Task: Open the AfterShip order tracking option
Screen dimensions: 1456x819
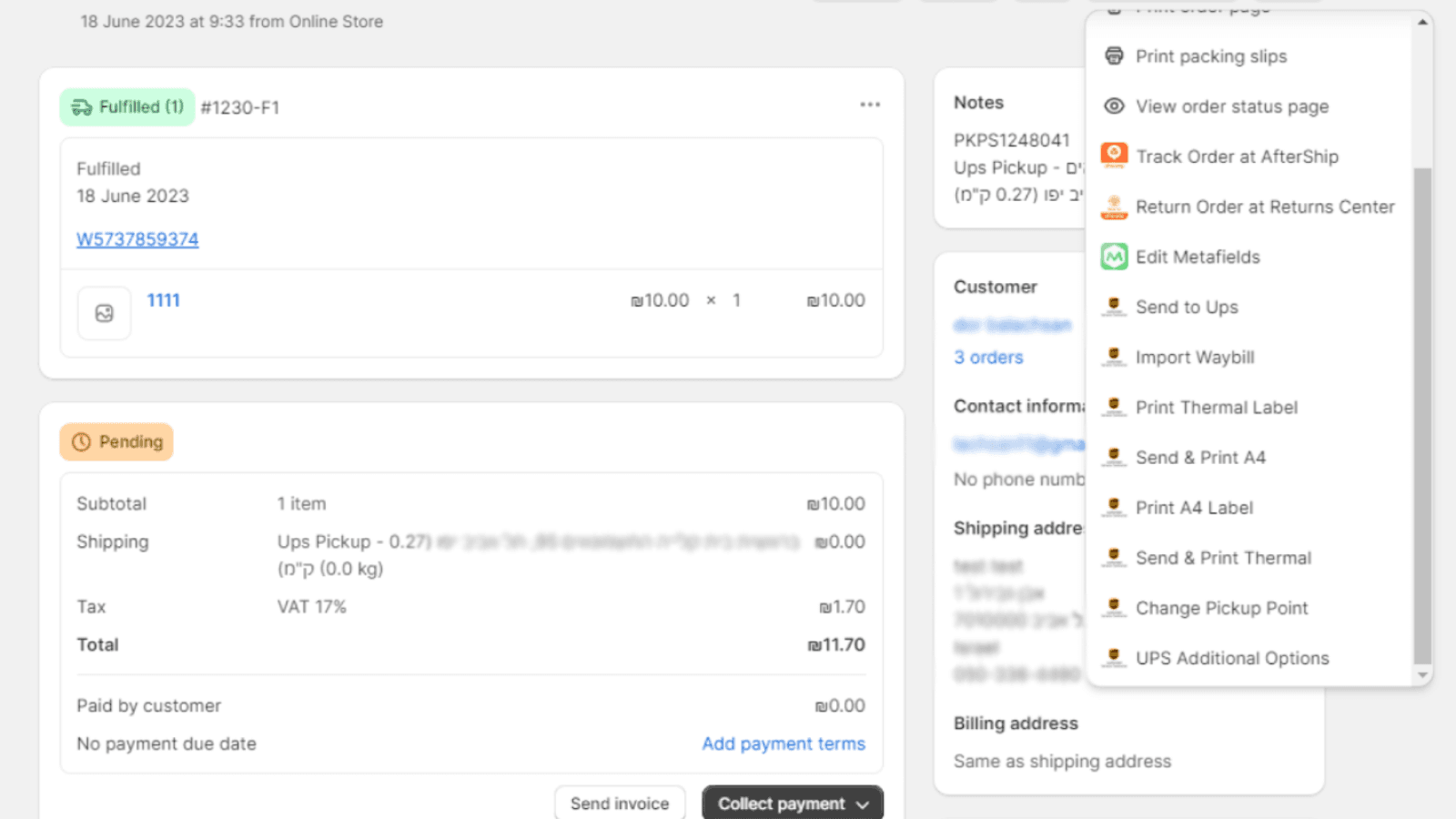Action: click(x=1237, y=156)
